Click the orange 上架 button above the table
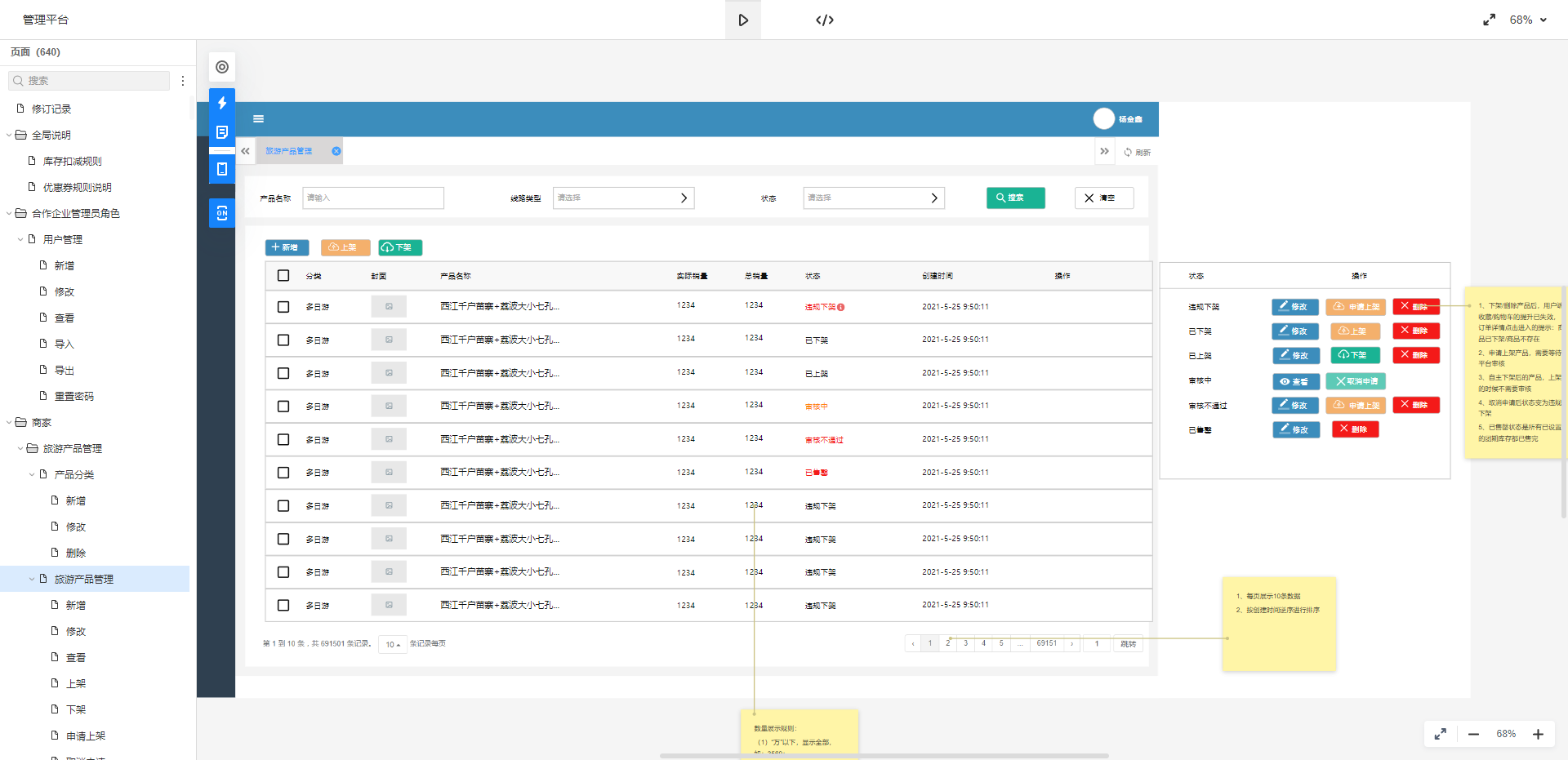1568x760 pixels. (345, 247)
